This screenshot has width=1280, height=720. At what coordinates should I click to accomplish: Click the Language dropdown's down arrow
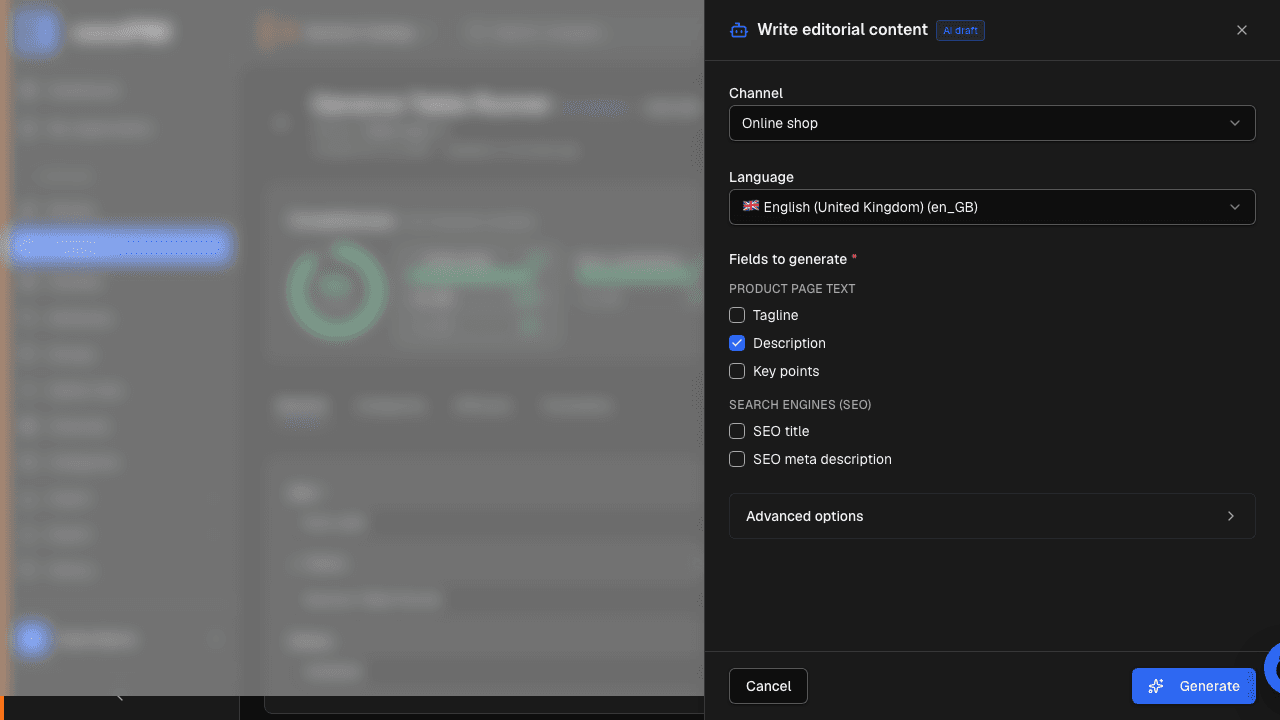[x=1235, y=207]
